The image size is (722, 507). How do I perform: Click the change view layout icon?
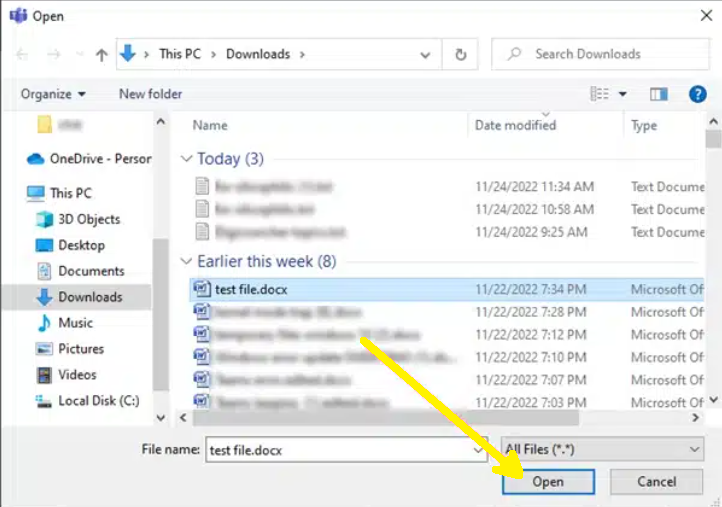click(600, 94)
